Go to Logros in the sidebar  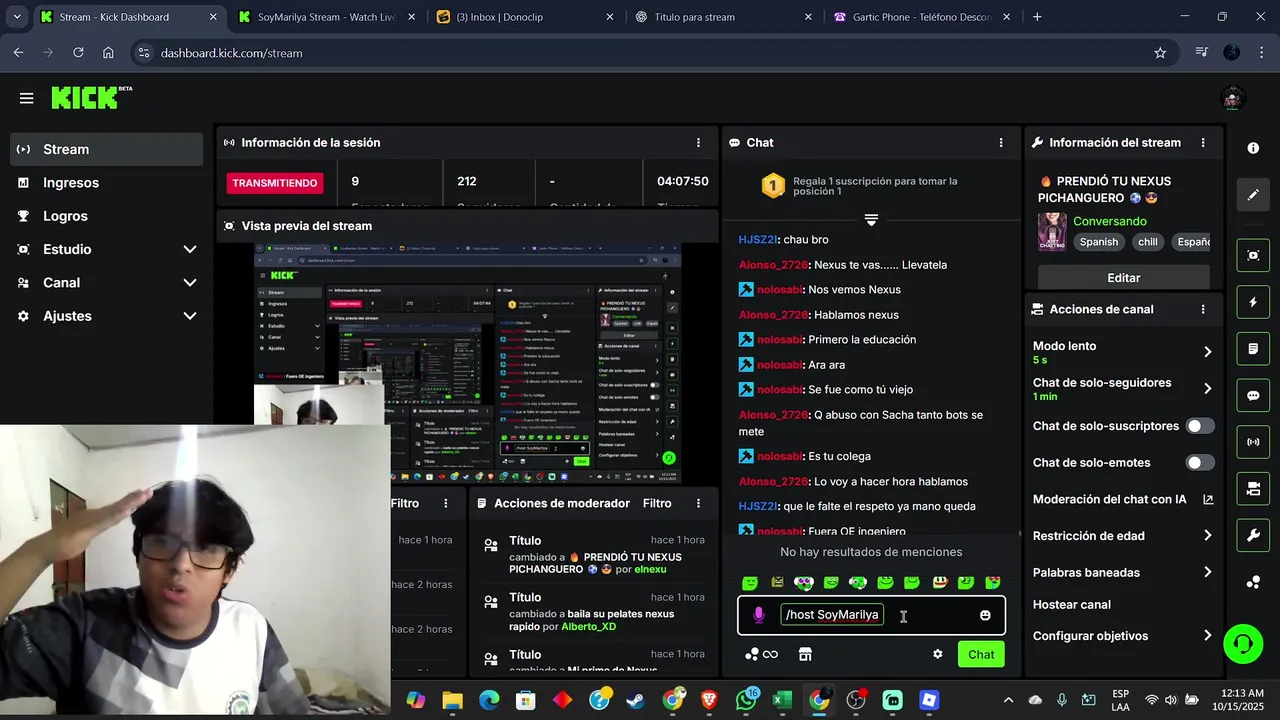pyautogui.click(x=106, y=216)
